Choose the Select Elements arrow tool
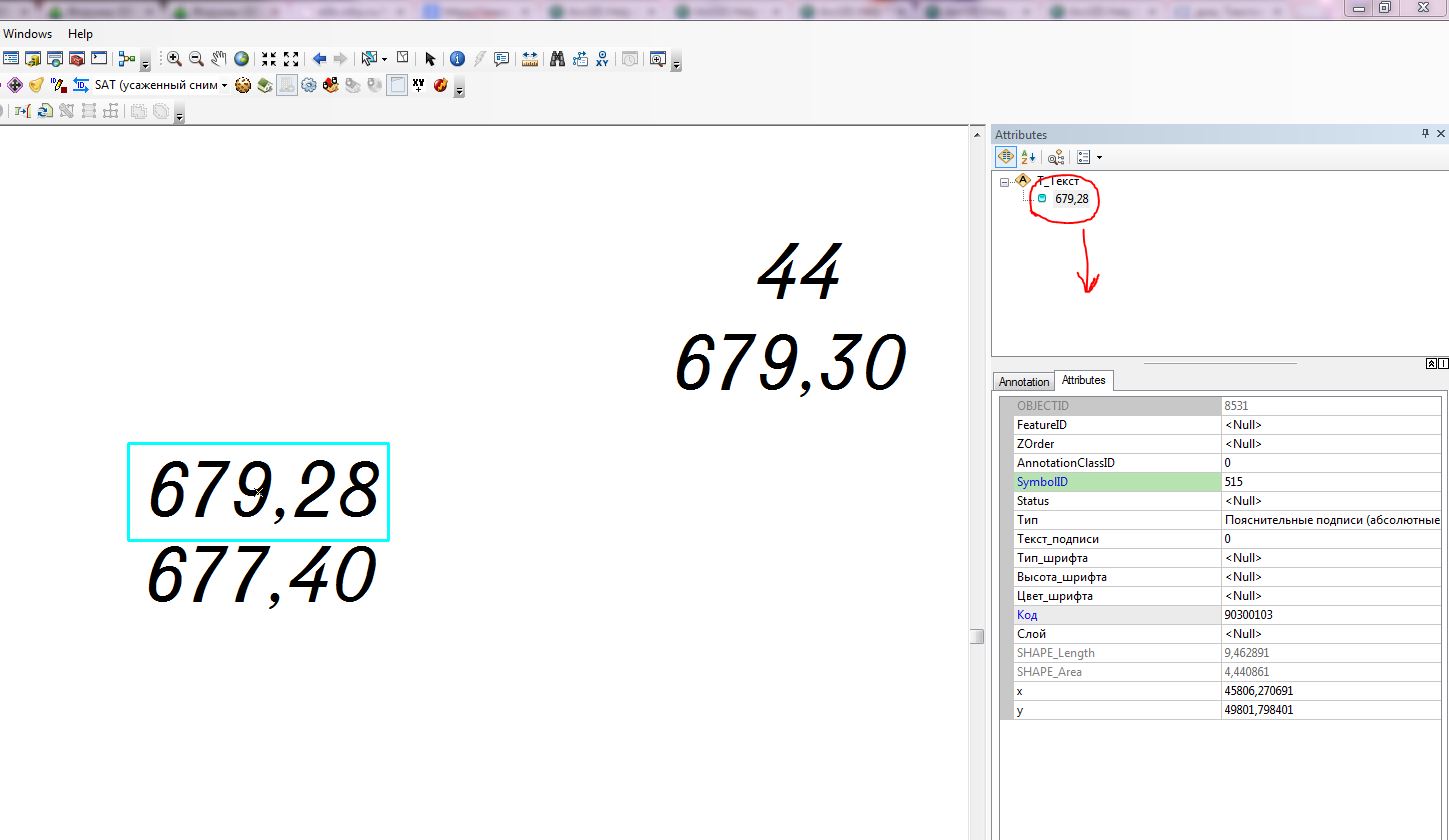Viewport: 1449px width, 840px height. (430, 59)
